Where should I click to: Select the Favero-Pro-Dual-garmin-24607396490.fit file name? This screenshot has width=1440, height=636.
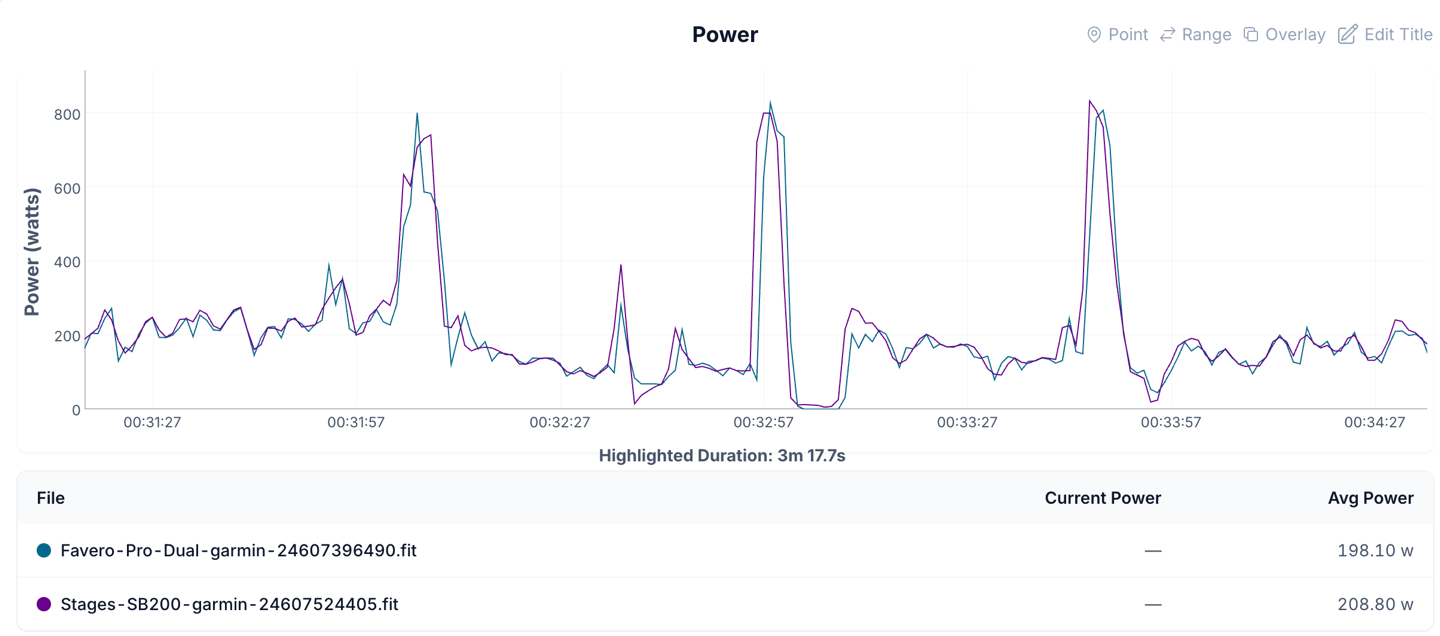(x=239, y=550)
